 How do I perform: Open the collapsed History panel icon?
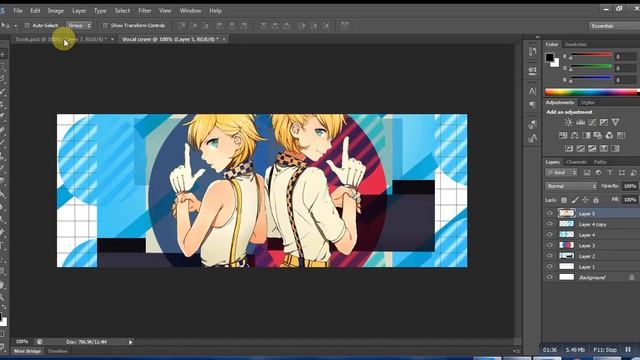pyautogui.click(x=532, y=51)
